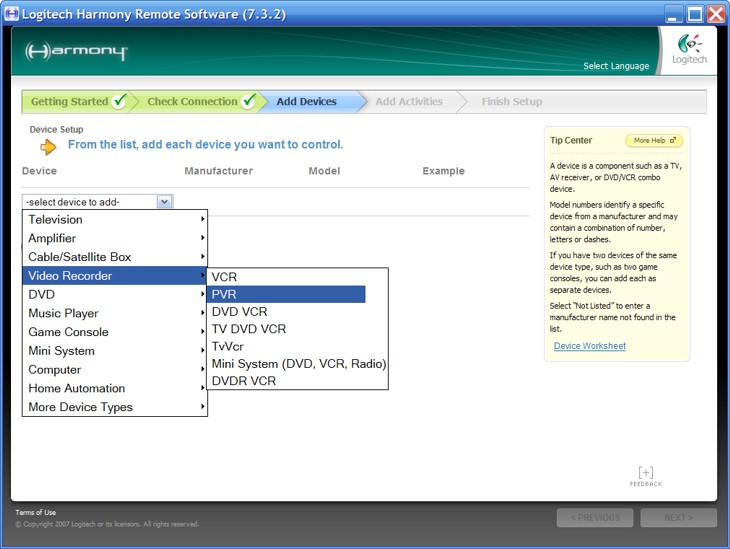This screenshot has height=549, width=730.
Task: Open the Terms of Use link
Action: point(35,512)
